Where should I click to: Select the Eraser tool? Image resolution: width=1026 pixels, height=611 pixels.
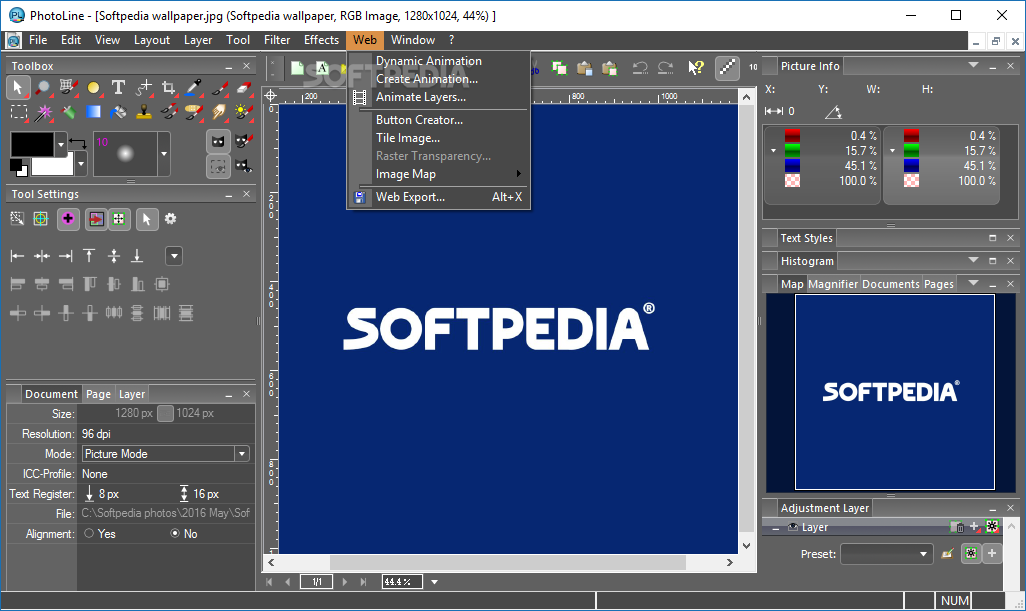point(243,87)
